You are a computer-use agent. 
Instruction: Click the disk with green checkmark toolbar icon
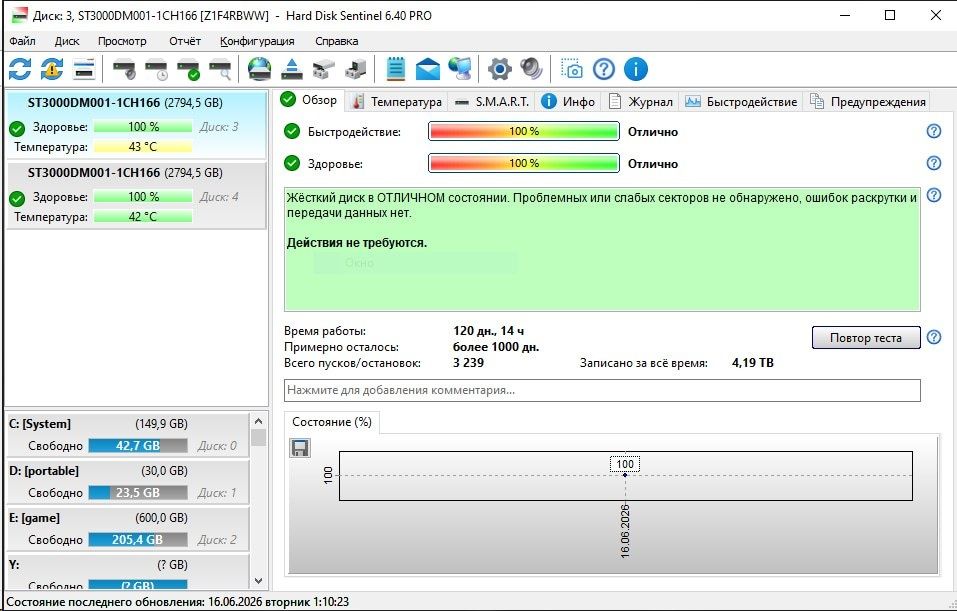[188, 69]
